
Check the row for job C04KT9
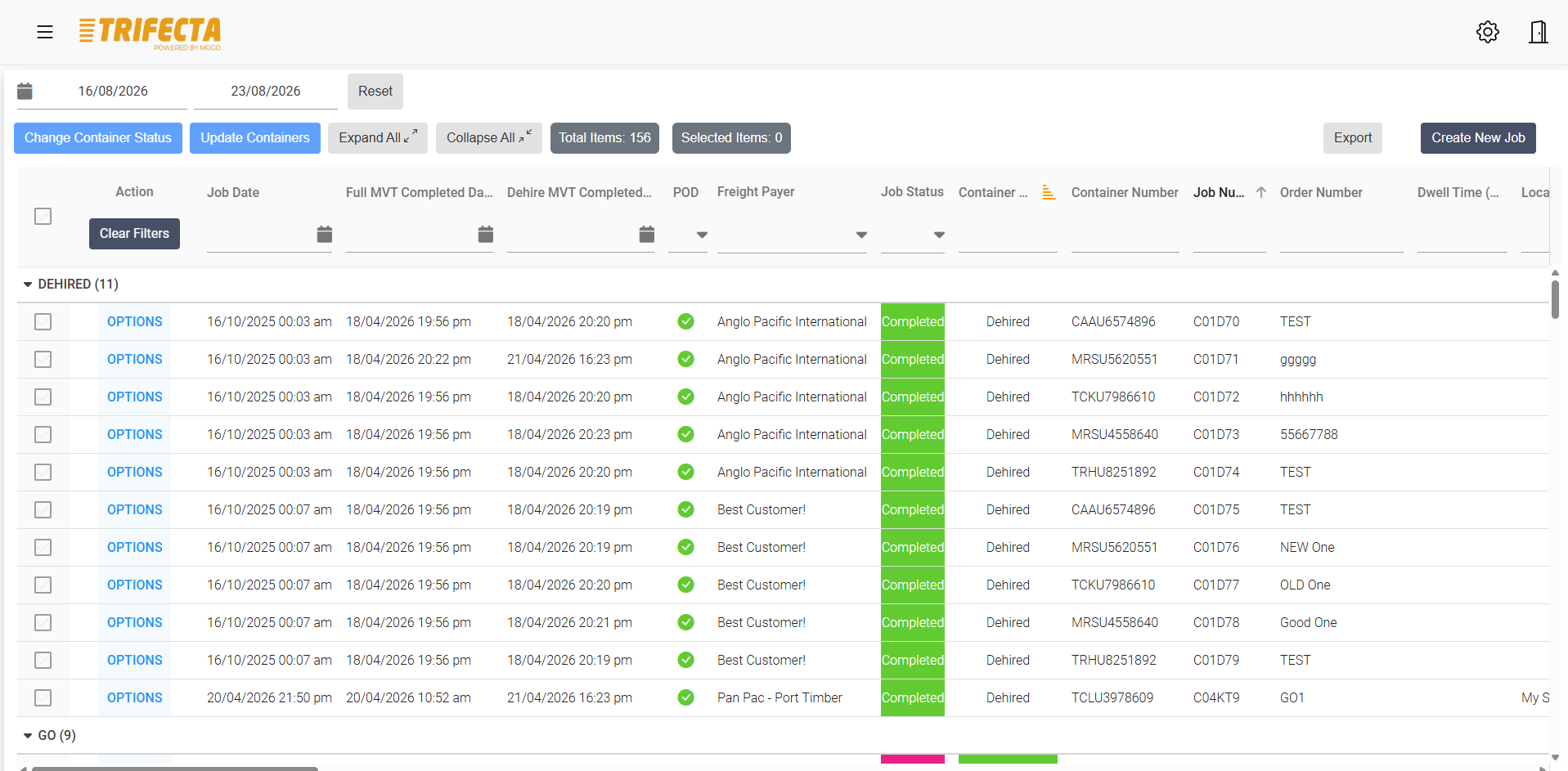coord(43,698)
